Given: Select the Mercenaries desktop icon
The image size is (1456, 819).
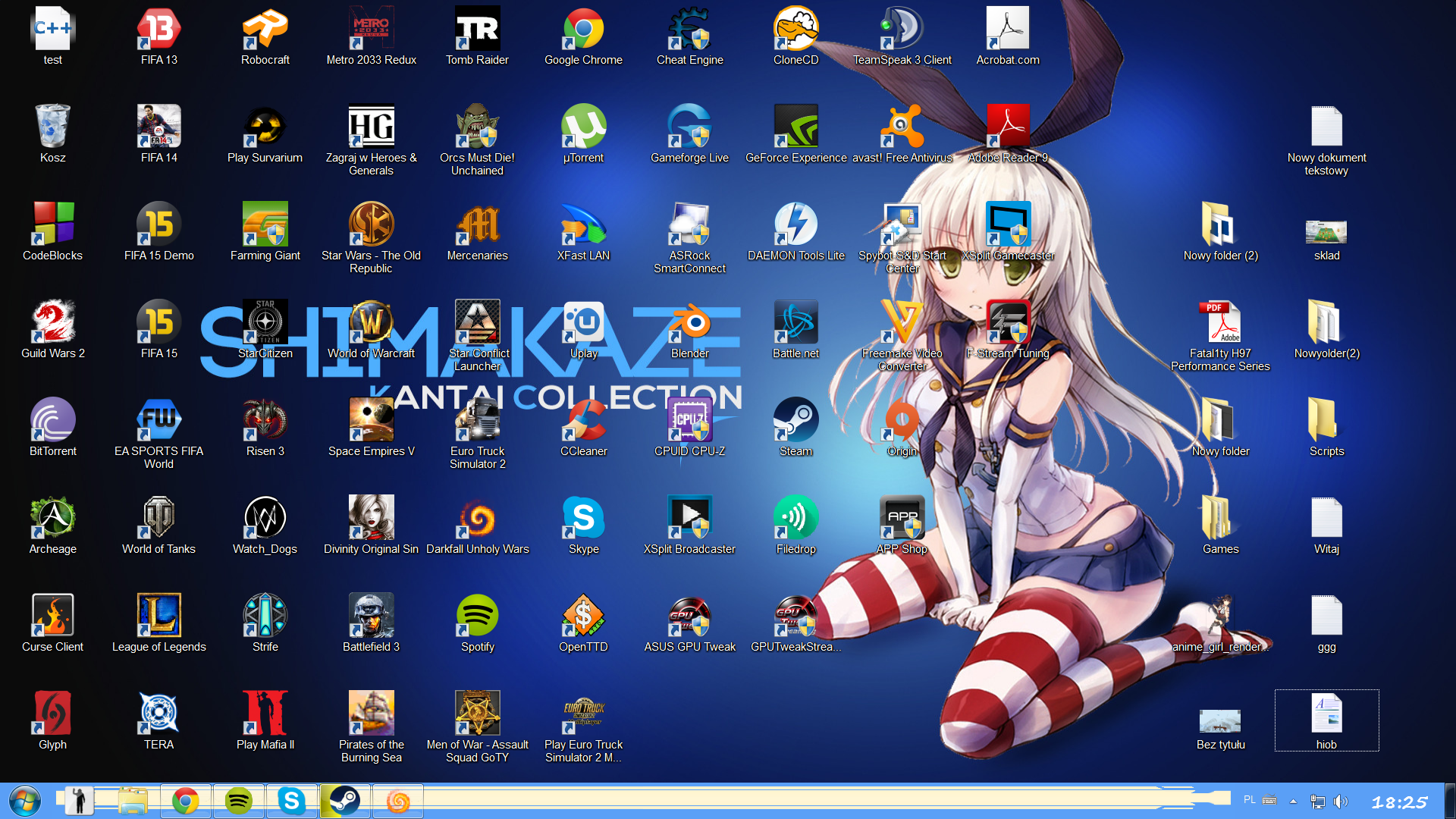Looking at the screenshot, I should pyautogui.click(x=478, y=231).
